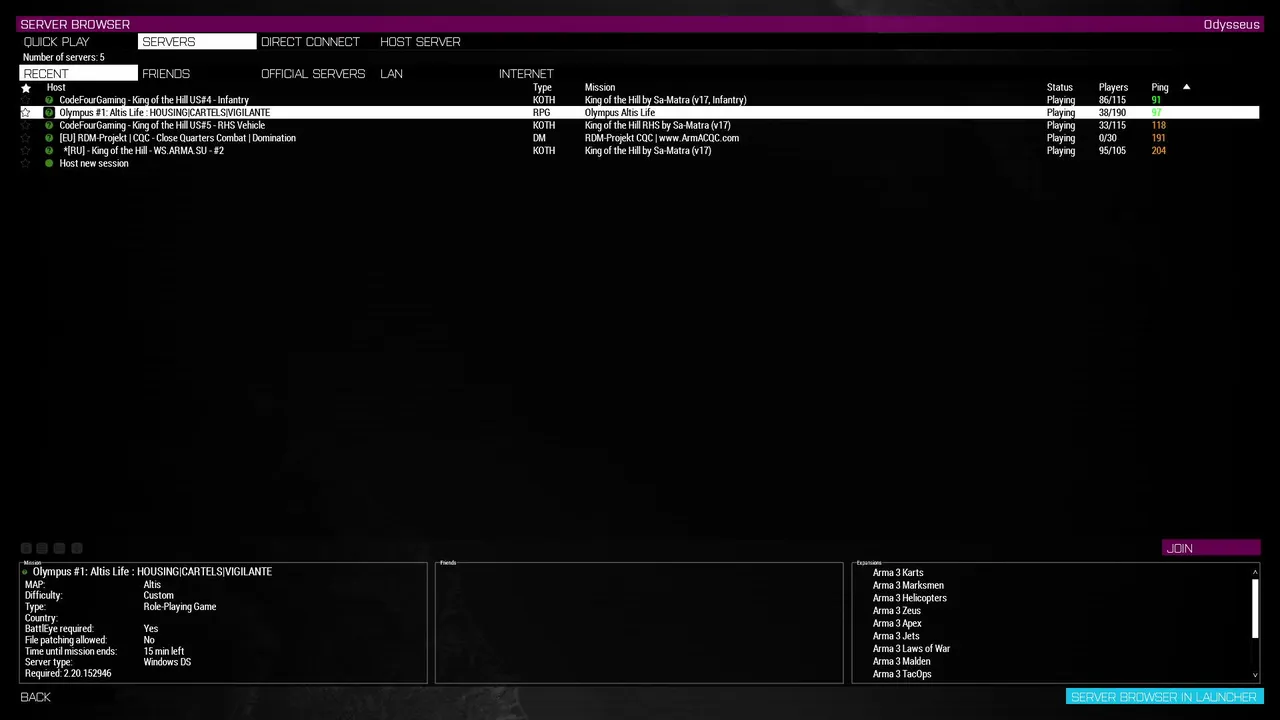Image resolution: width=1280 pixels, height=720 pixels.
Task: Click the green status icon of US#4 Infantry
Action: click(49, 100)
